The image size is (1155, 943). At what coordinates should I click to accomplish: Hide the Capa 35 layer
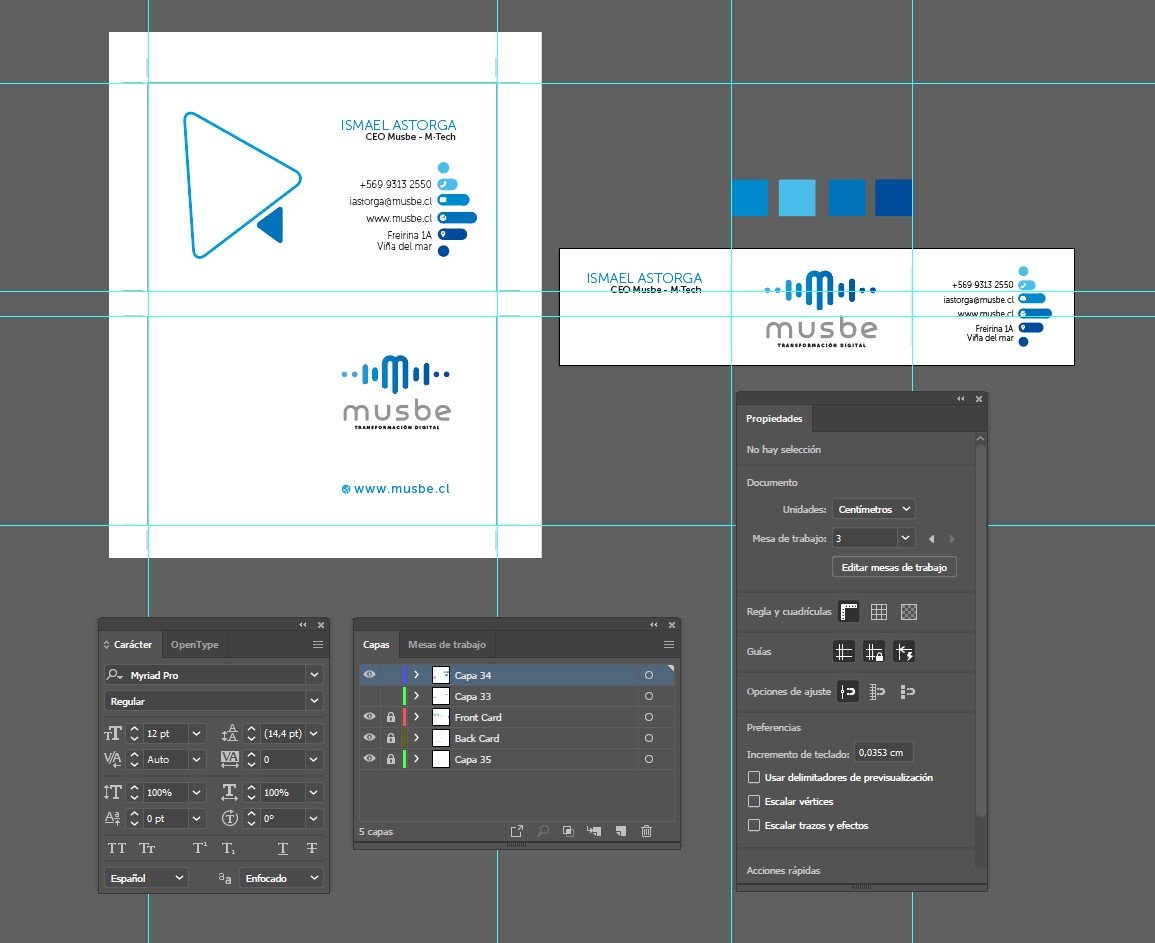coord(370,758)
